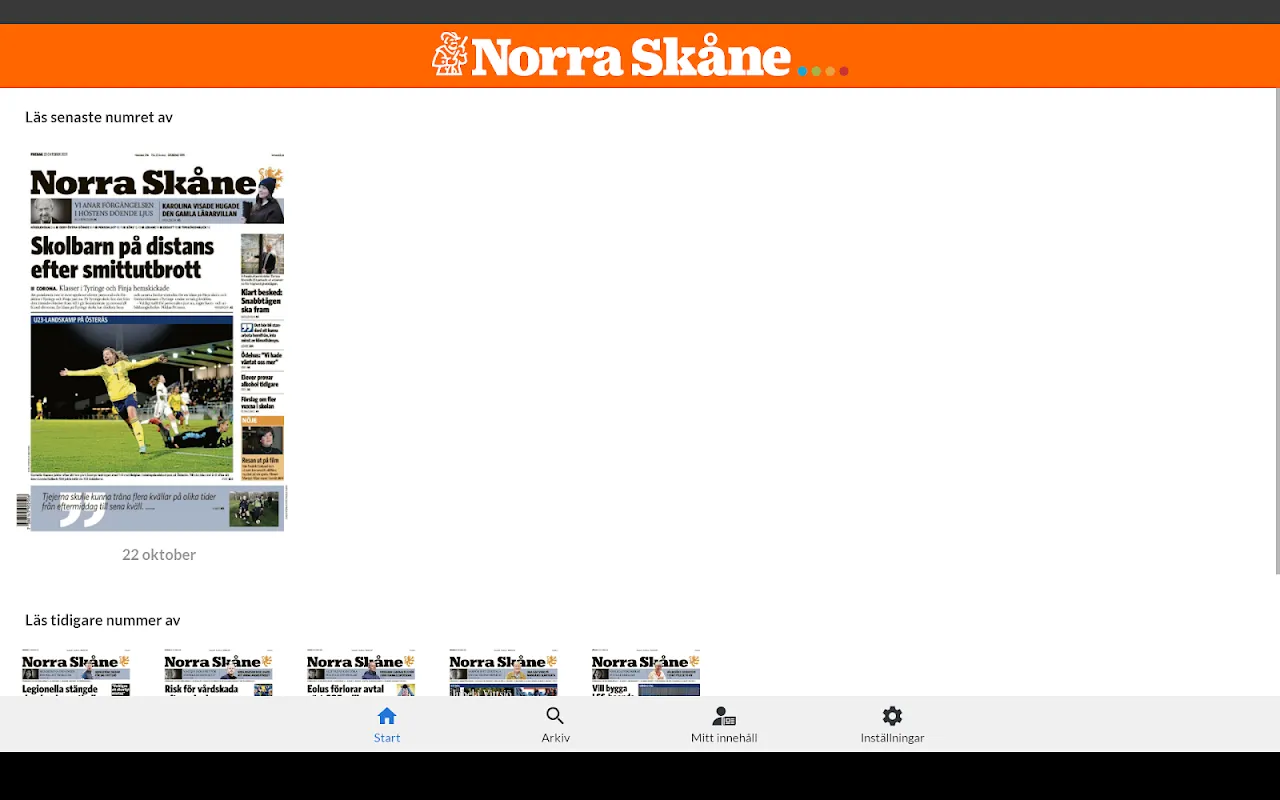Click the vertical scrollbar on the right
Image resolution: width=1280 pixels, height=800 pixels.
tap(1276, 330)
